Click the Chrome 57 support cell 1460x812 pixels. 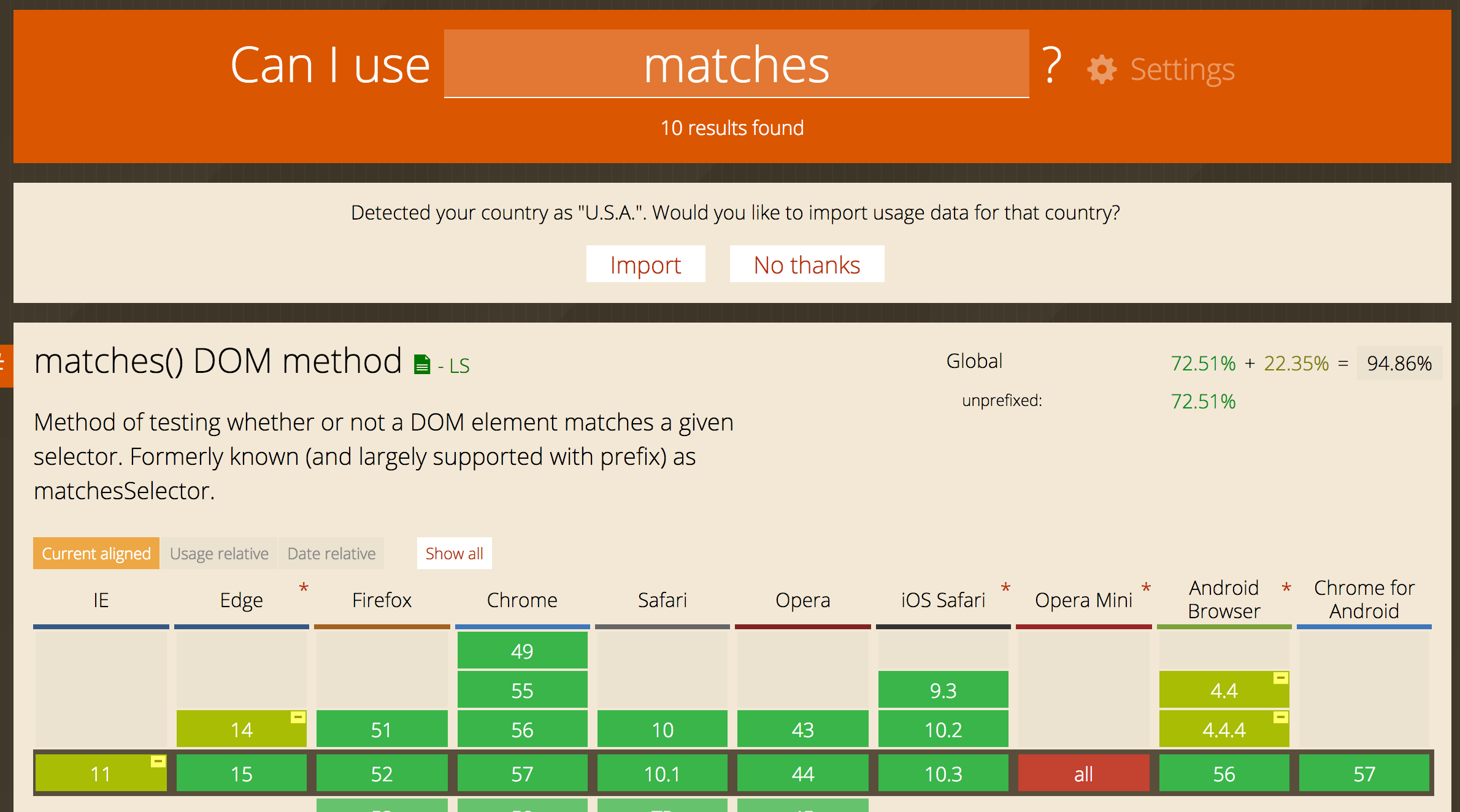click(x=522, y=773)
